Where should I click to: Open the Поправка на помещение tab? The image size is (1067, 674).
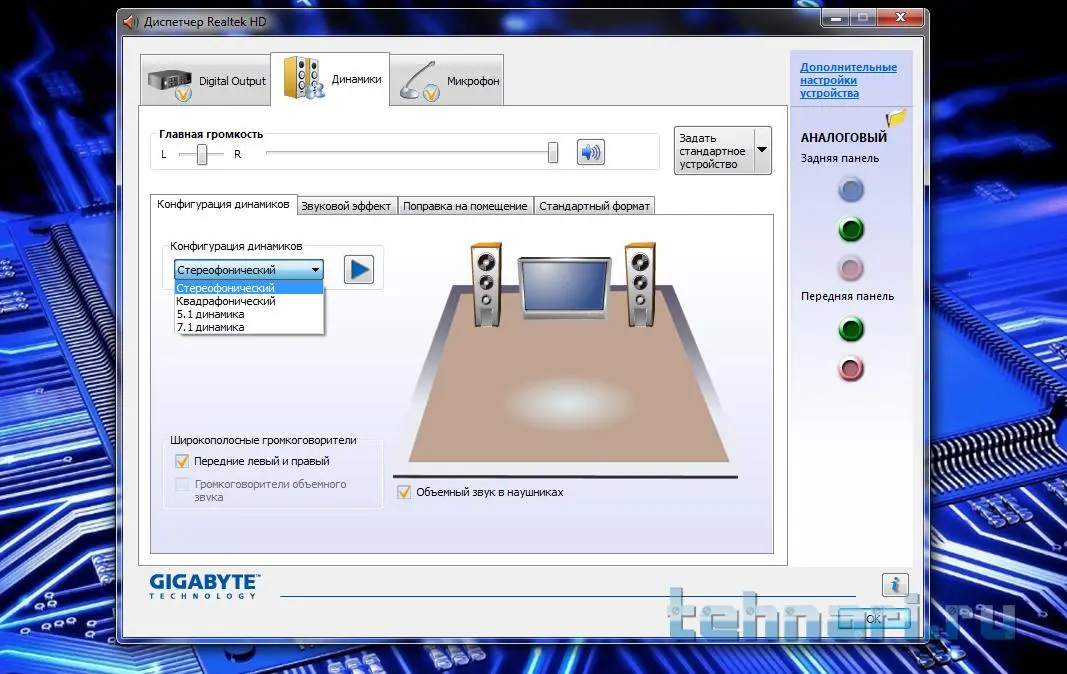click(465, 206)
